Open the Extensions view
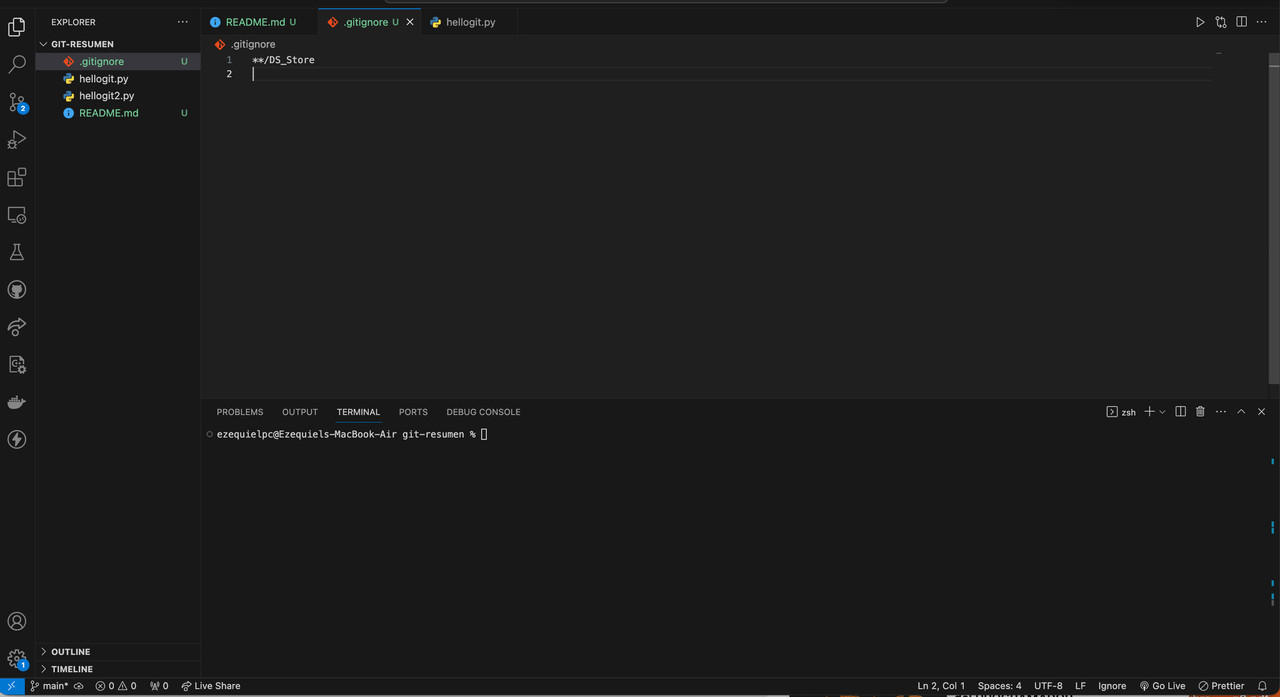 (x=16, y=178)
